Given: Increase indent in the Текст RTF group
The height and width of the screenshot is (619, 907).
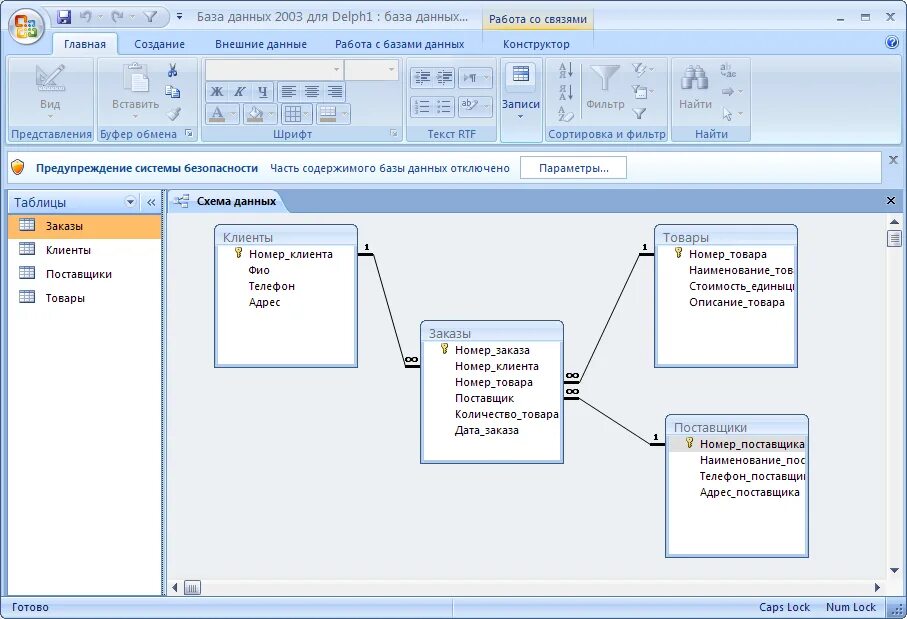Looking at the screenshot, I should [x=444, y=78].
